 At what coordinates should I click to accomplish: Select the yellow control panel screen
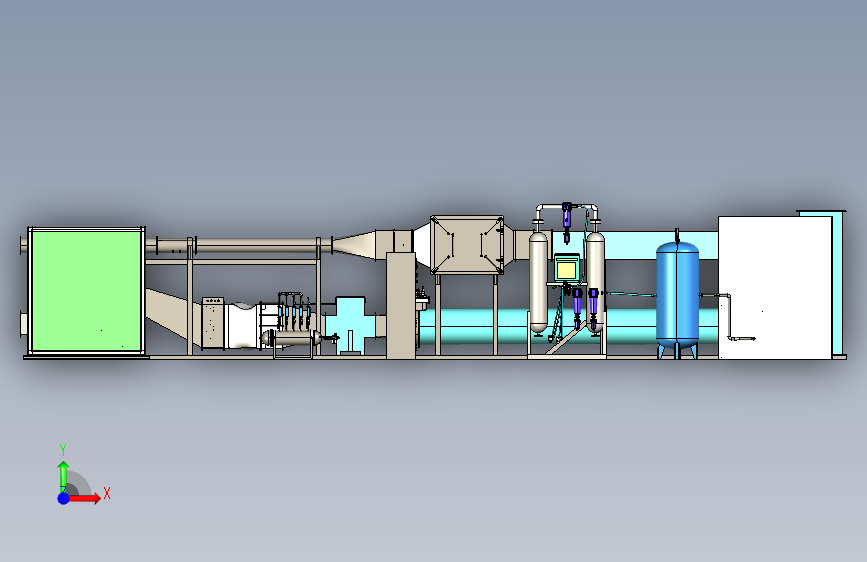[x=566, y=270]
